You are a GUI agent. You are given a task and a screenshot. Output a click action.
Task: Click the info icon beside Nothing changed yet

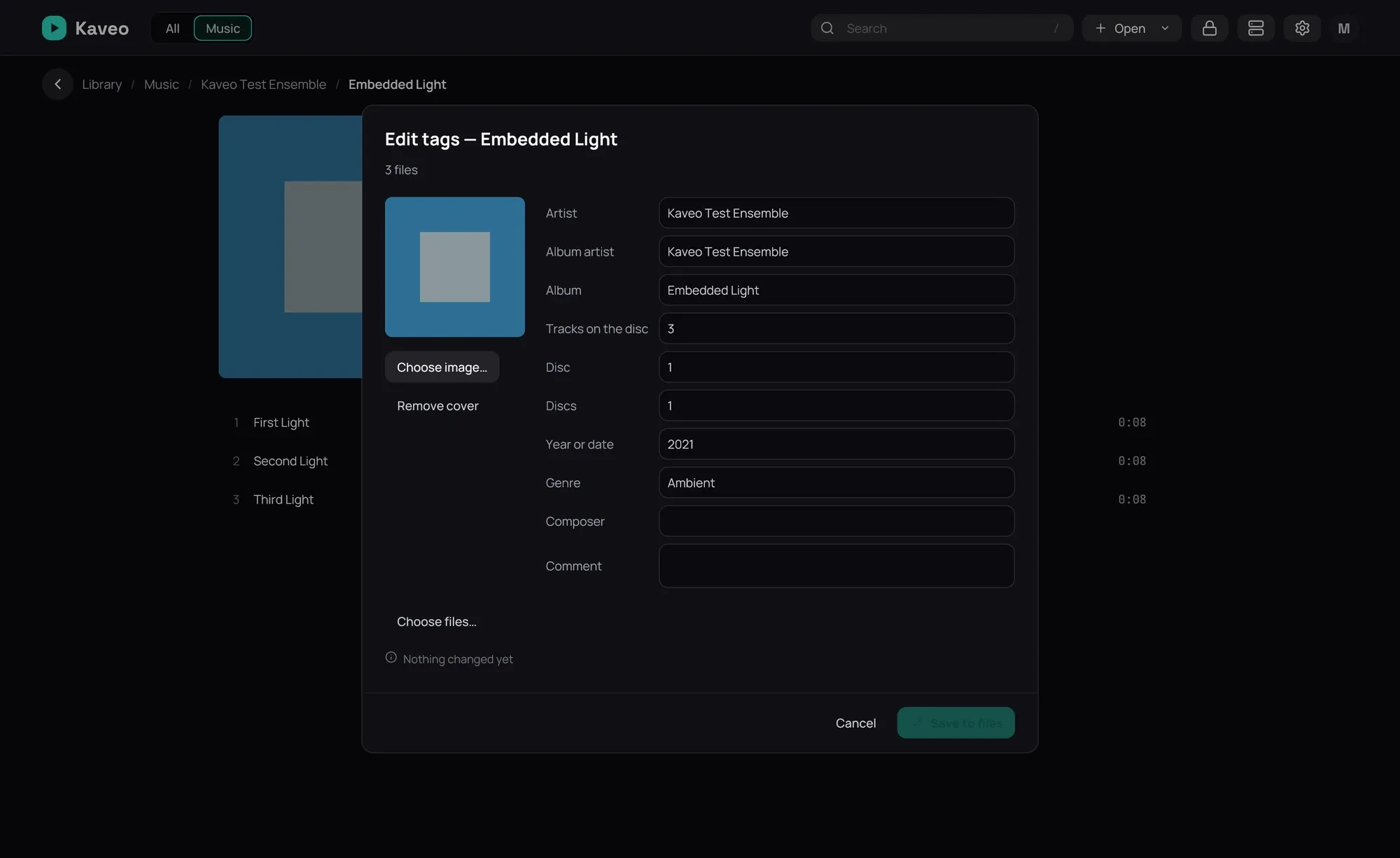(391, 658)
